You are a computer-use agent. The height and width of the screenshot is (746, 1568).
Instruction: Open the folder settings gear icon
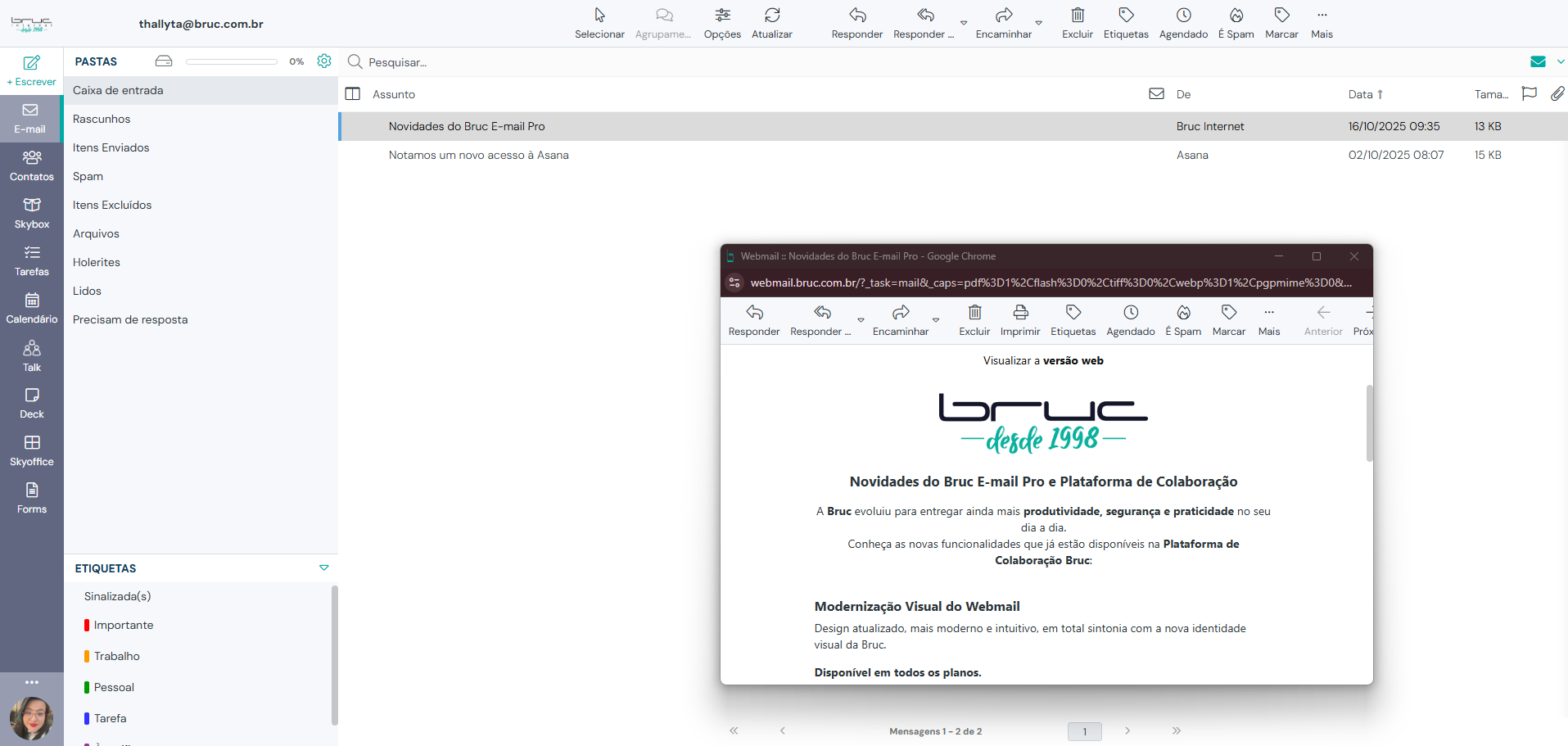pyautogui.click(x=324, y=61)
